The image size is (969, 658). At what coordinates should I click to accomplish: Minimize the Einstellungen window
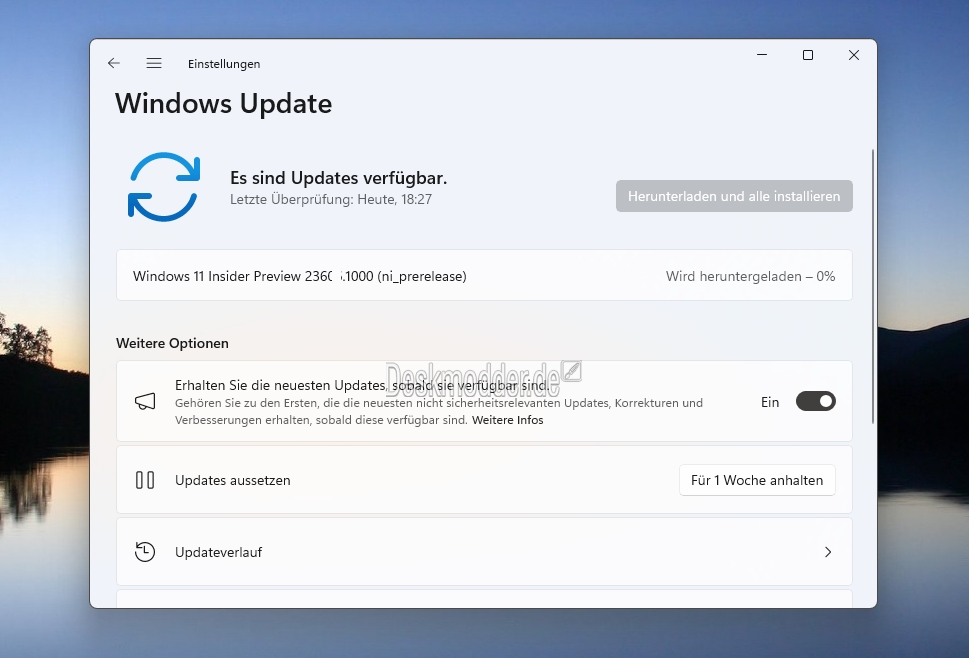(762, 55)
